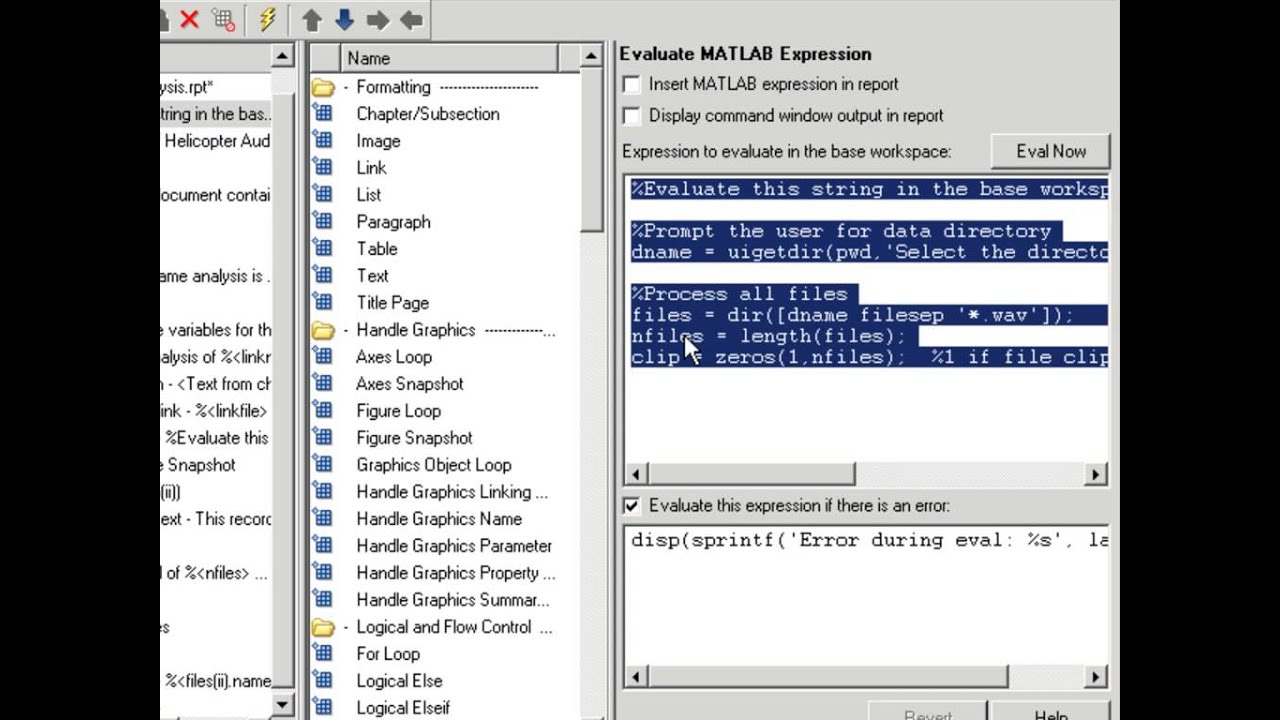
Task: Click the gray move-up arrow in toolbar
Action: pyautogui.click(x=311, y=19)
